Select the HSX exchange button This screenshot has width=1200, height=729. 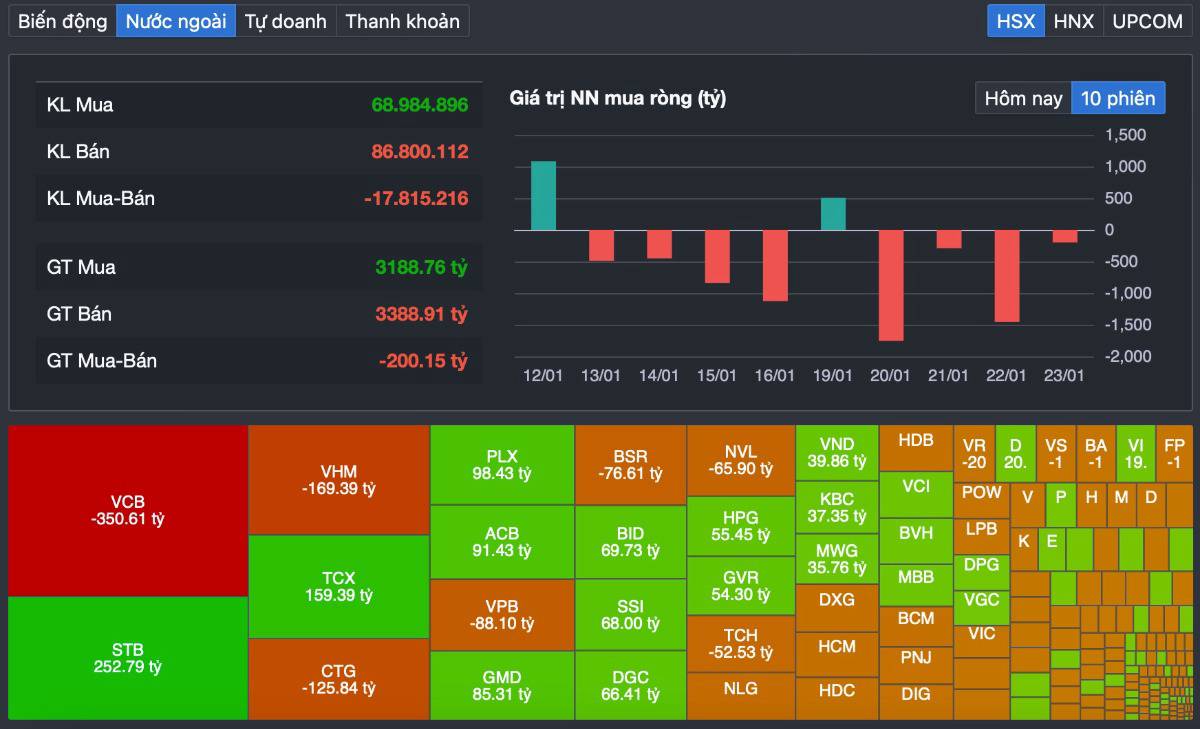(1016, 21)
